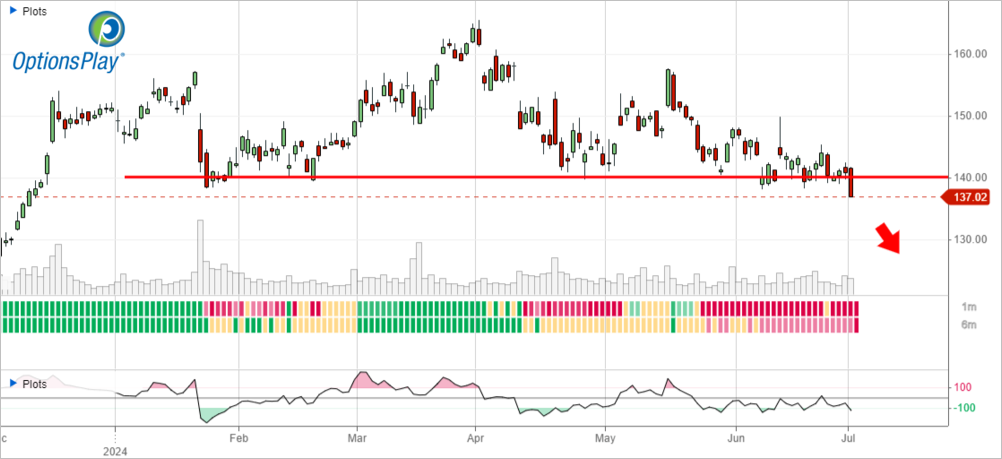The width and height of the screenshot is (1002, 459).
Task: Expand the lower indicator Plots triangle
Action: point(15,384)
